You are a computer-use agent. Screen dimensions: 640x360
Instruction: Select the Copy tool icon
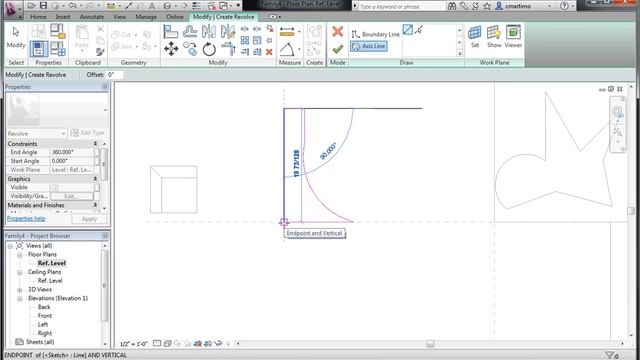[x=190, y=49]
